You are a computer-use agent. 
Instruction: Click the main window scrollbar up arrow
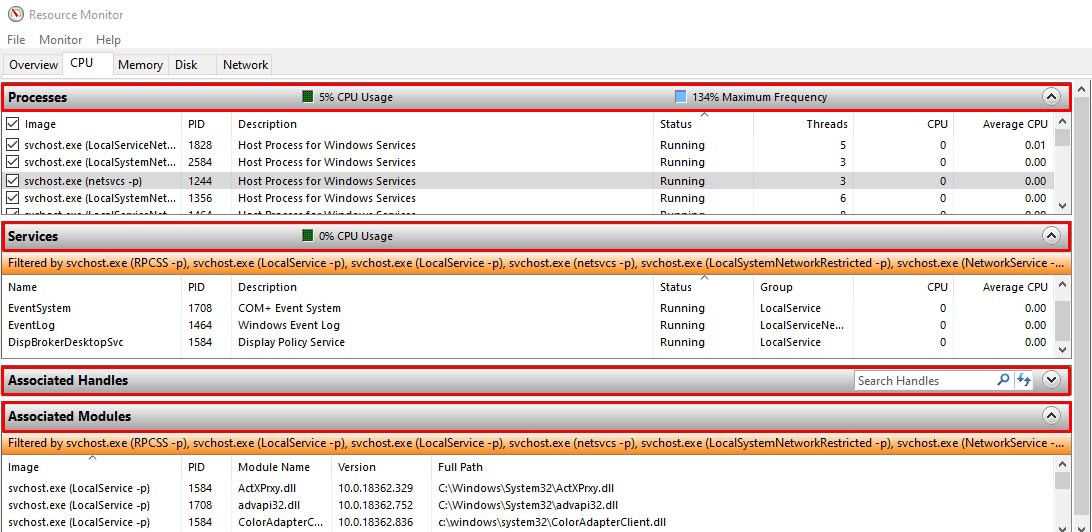click(x=1081, y=90)
